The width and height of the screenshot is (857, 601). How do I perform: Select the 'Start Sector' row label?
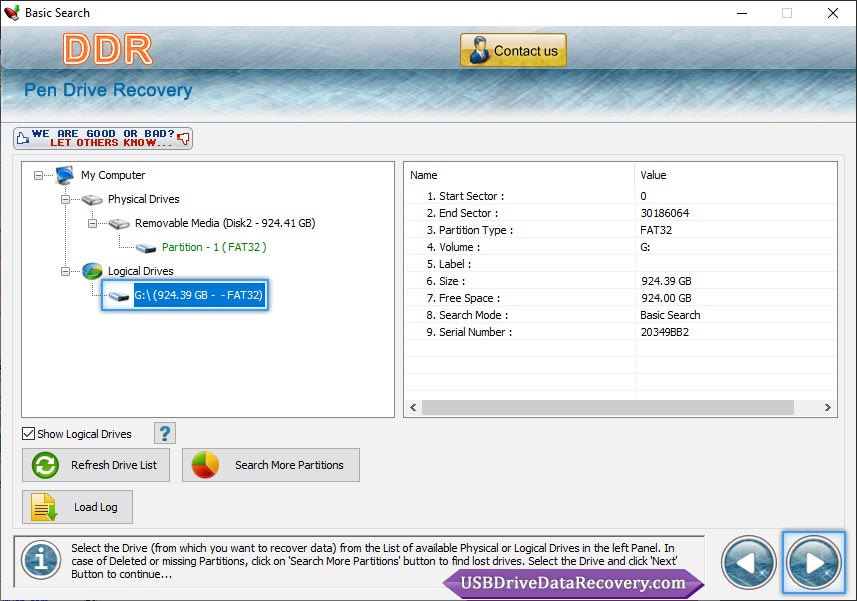pos(466,196)
